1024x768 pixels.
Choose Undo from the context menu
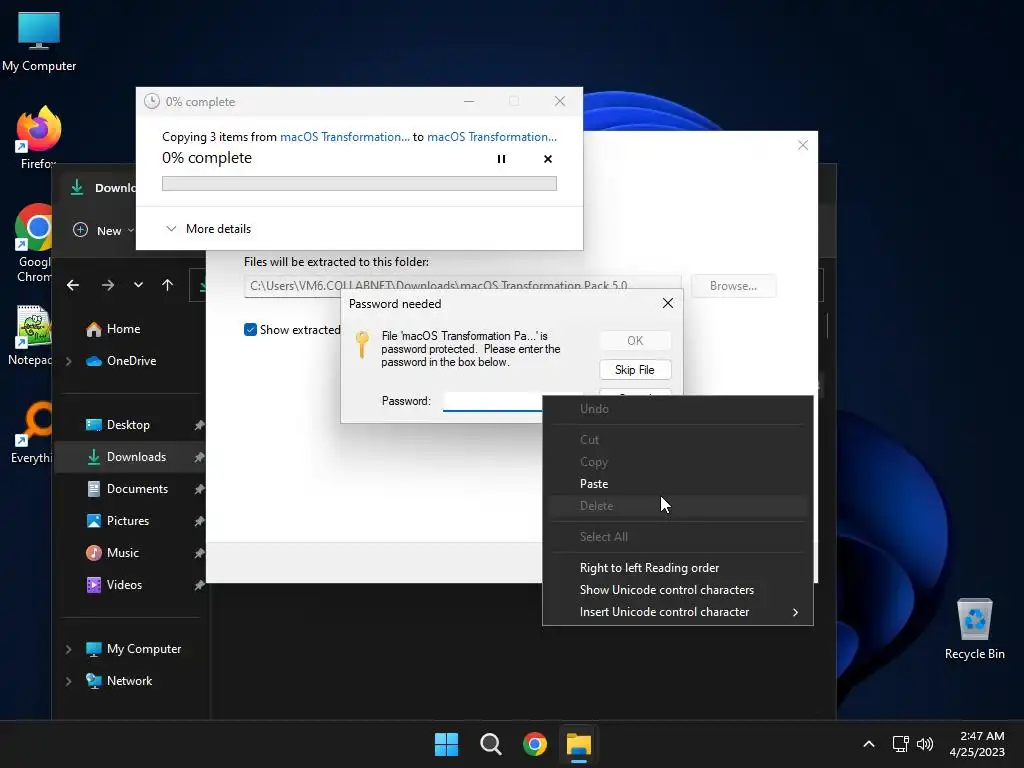678,409
